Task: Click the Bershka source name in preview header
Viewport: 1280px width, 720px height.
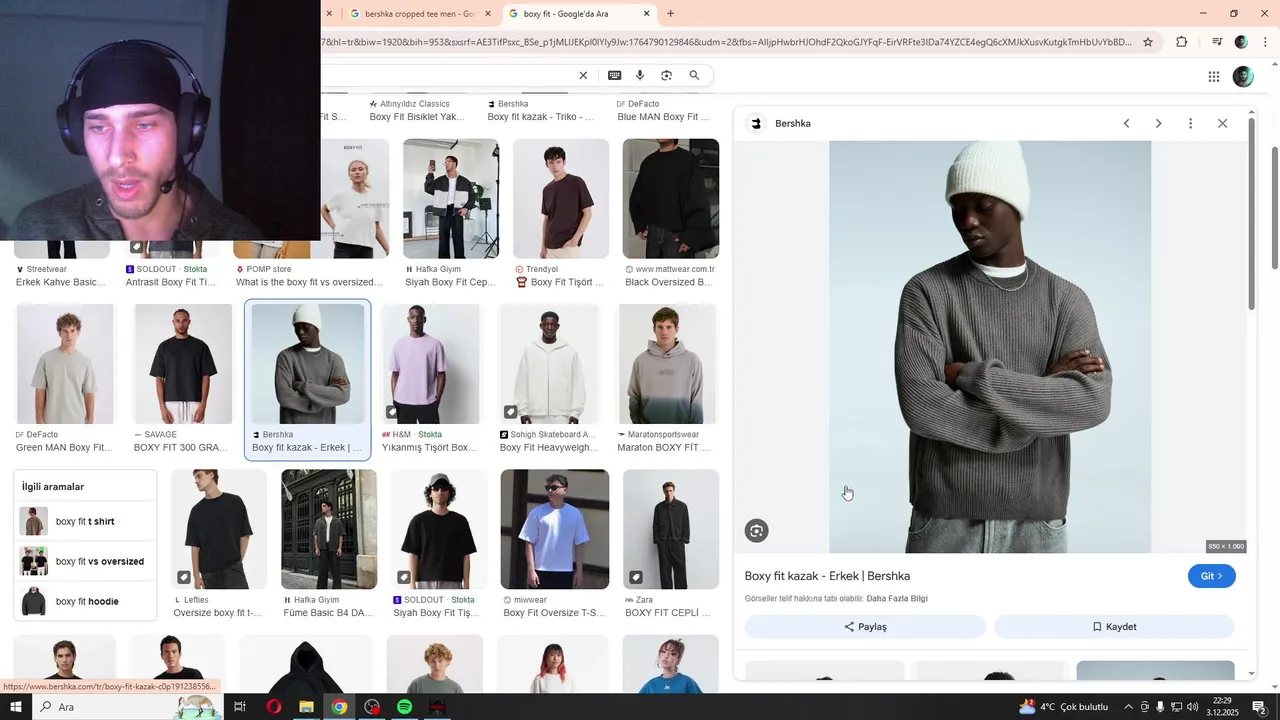Action: point(793,124)
